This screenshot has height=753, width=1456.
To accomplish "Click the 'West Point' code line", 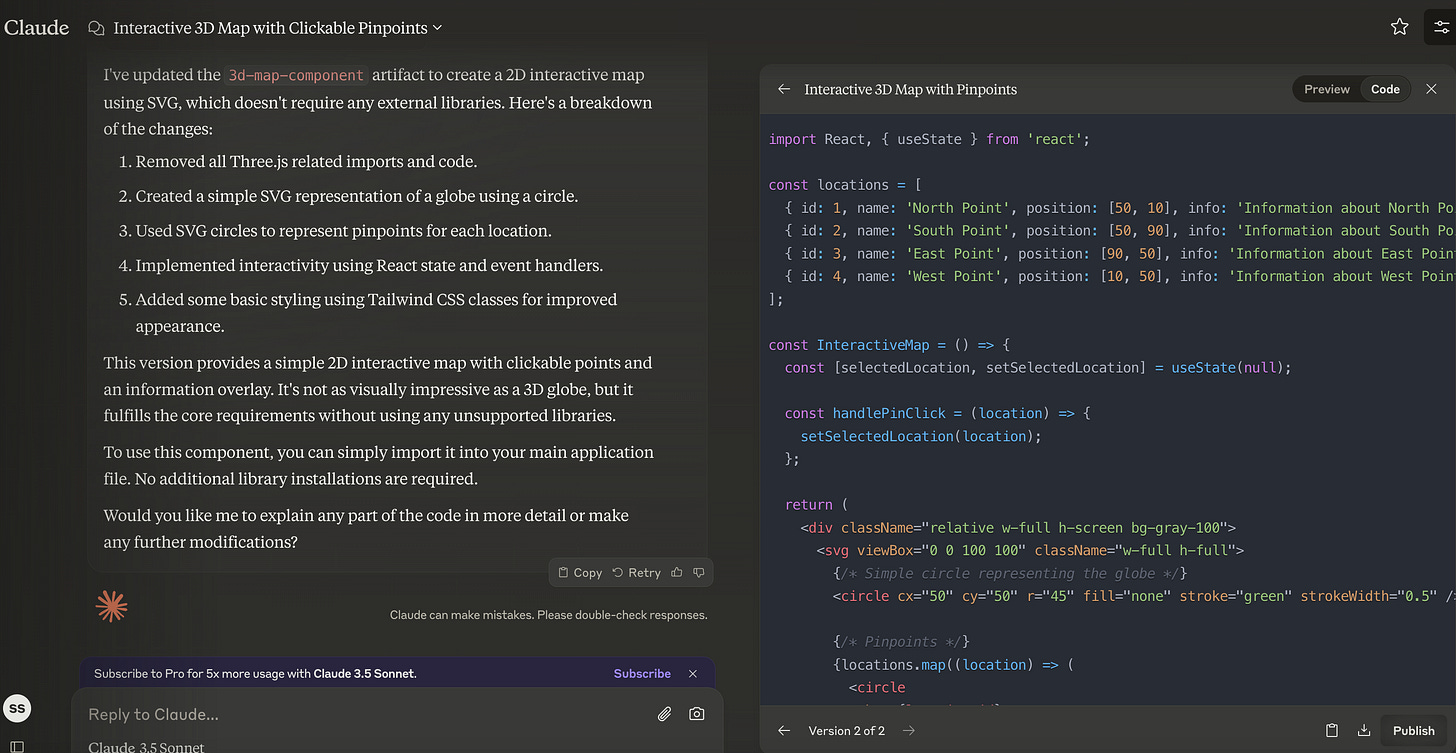I will click(x=1120, y=276).
